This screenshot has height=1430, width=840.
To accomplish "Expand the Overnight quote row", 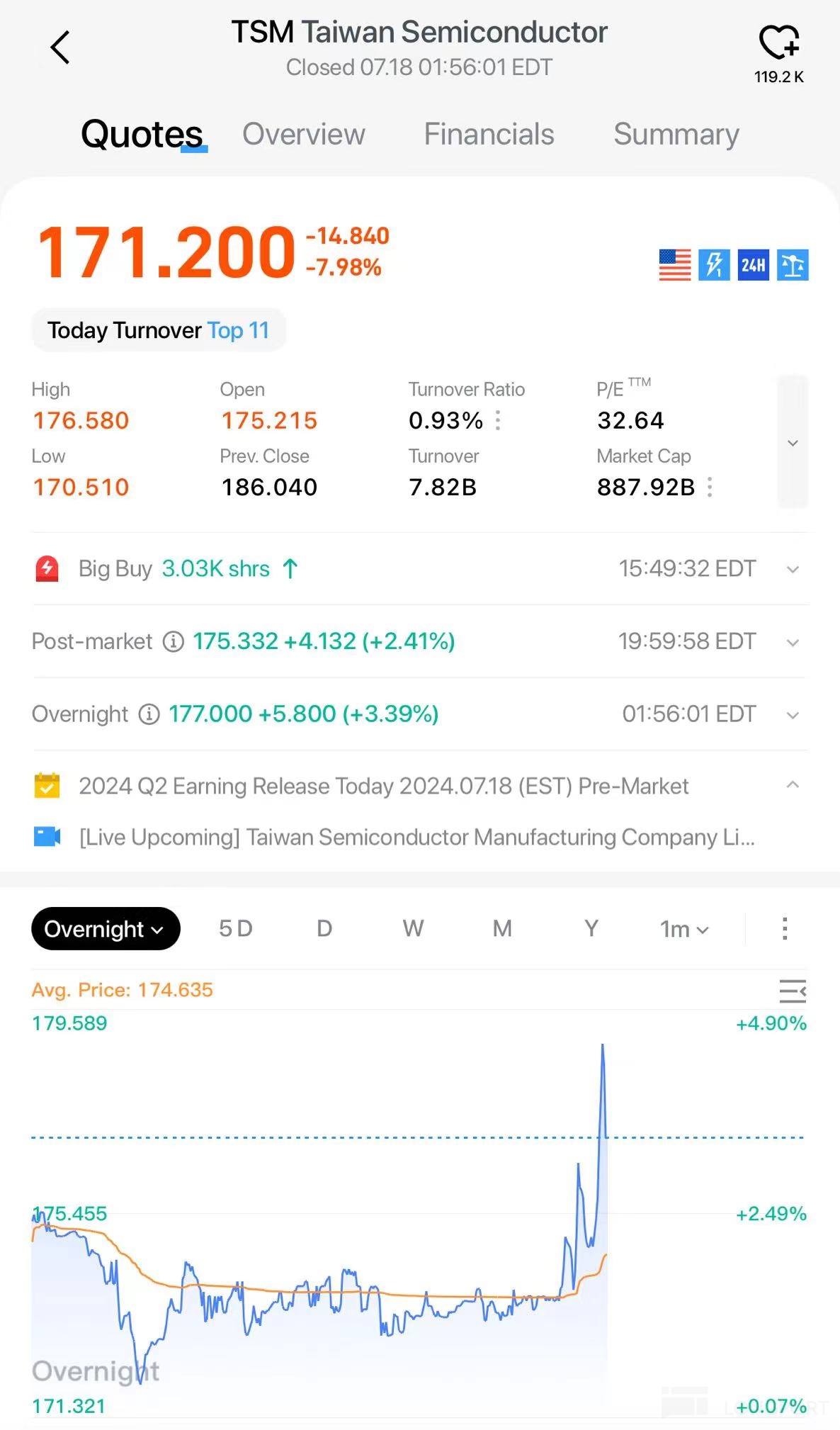I will 793,715.
